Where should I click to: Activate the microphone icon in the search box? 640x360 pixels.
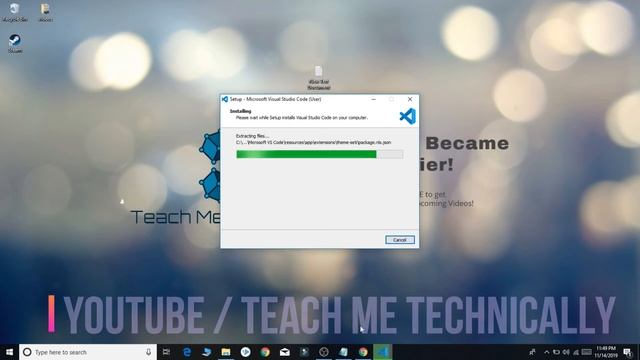pos(148,352)
